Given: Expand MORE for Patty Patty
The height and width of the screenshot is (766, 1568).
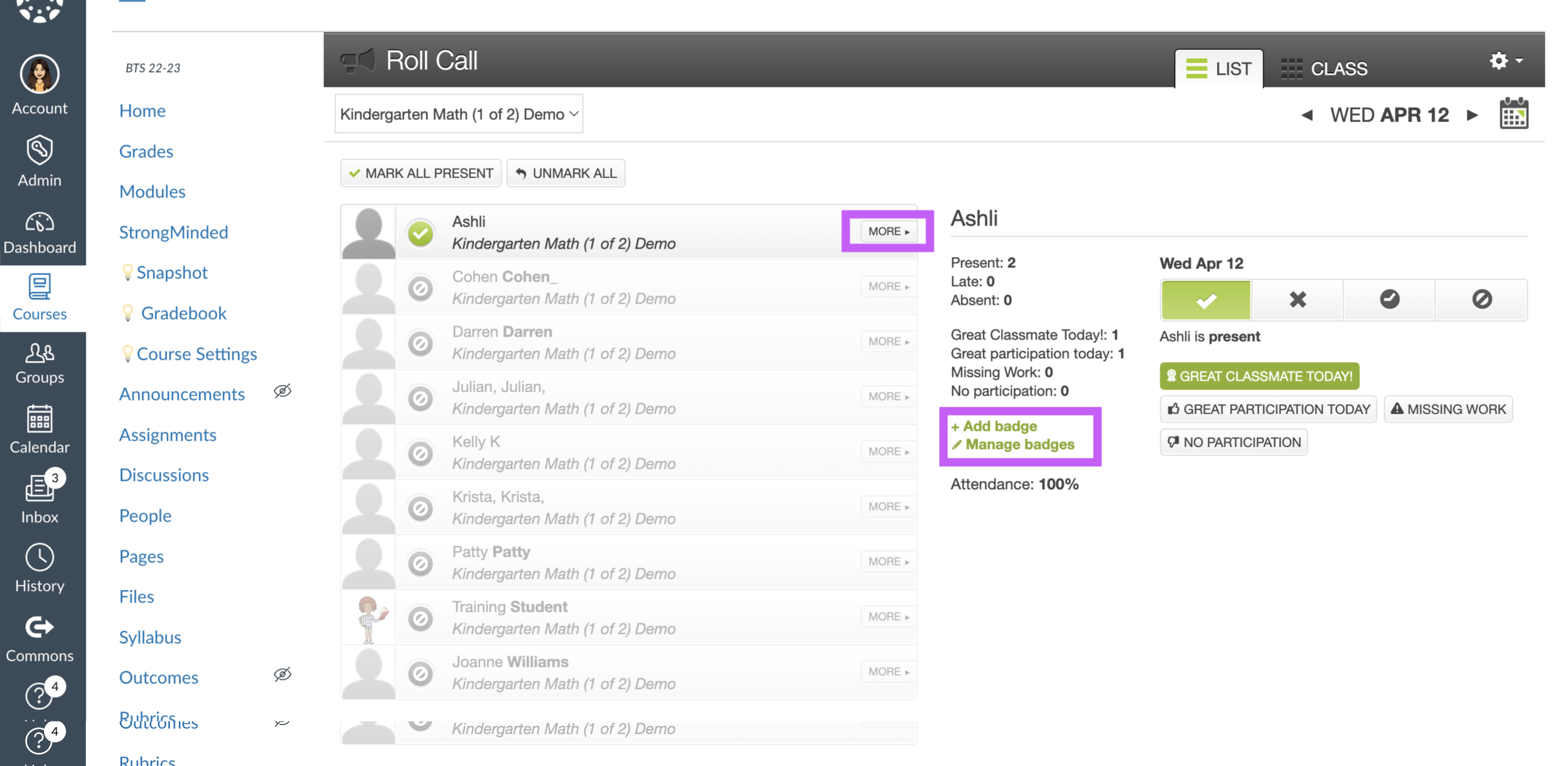Looking at the screenshot, I should pos(888,561).
